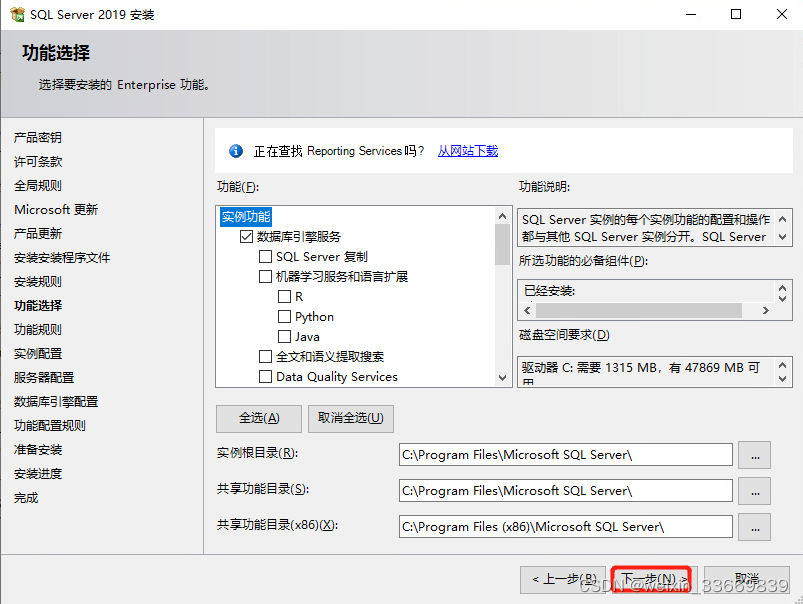The width and height of the screenshot is (803, 604).
Task: Click the 取消全选(U) deselect all button
Action: 351,419
